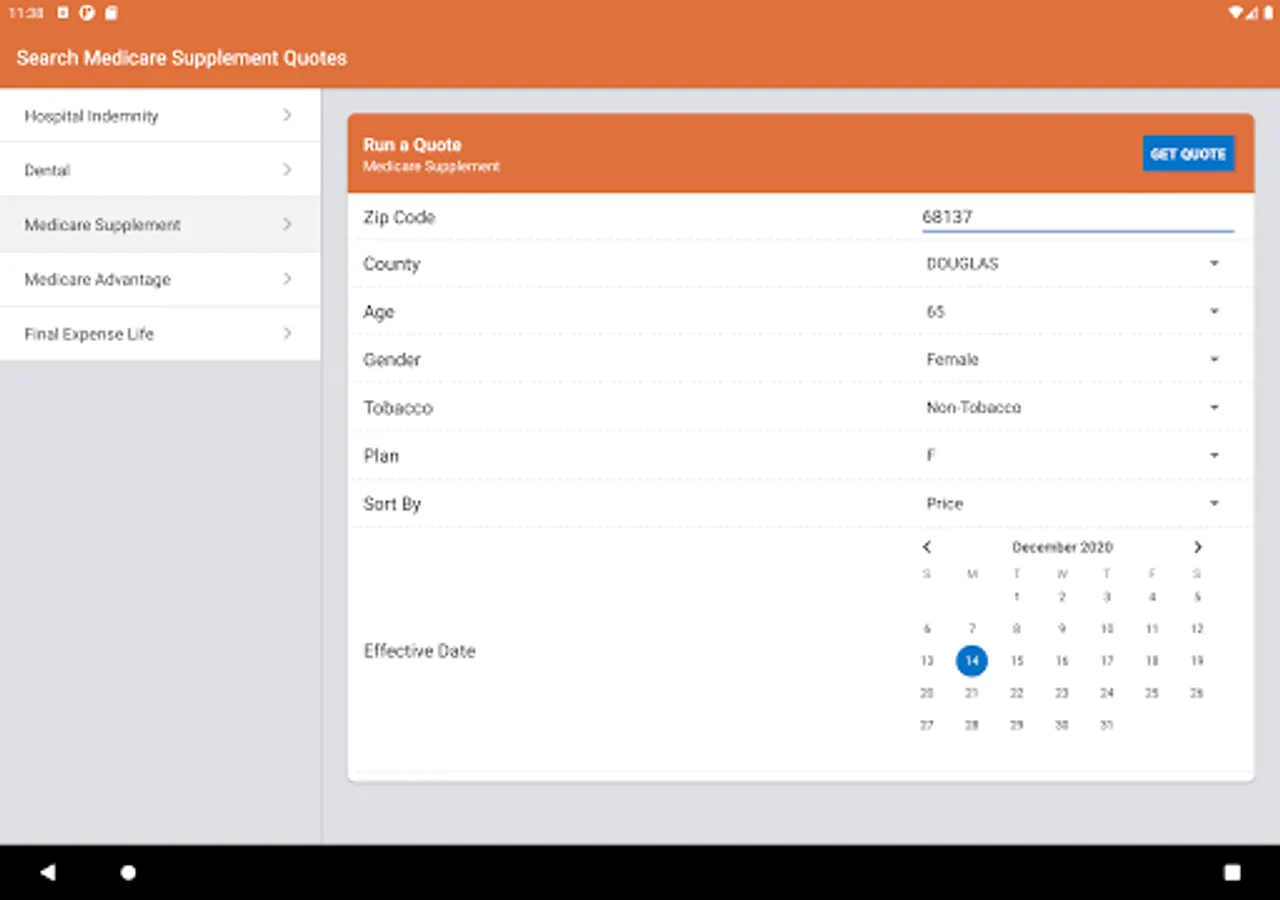Click the 'Zip Code' label
Image resolution: width=1280 pixels, height=900 pixels.
coord(399,217)
